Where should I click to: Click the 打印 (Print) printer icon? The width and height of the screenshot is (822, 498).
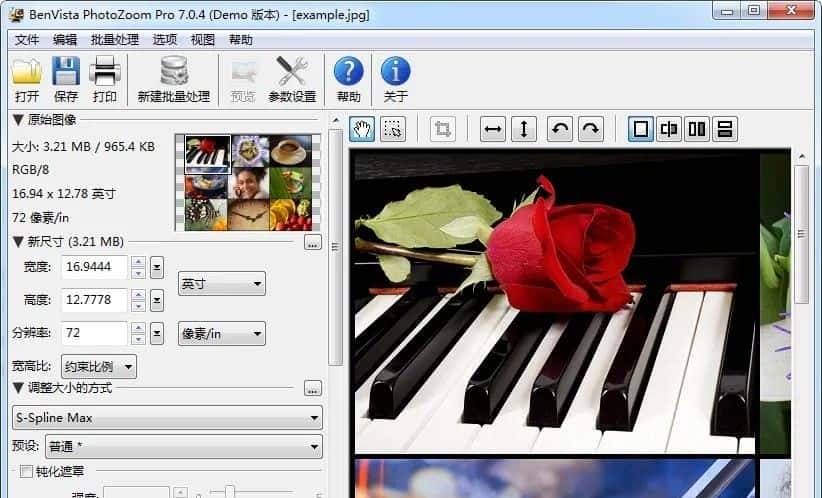point(105,72)
